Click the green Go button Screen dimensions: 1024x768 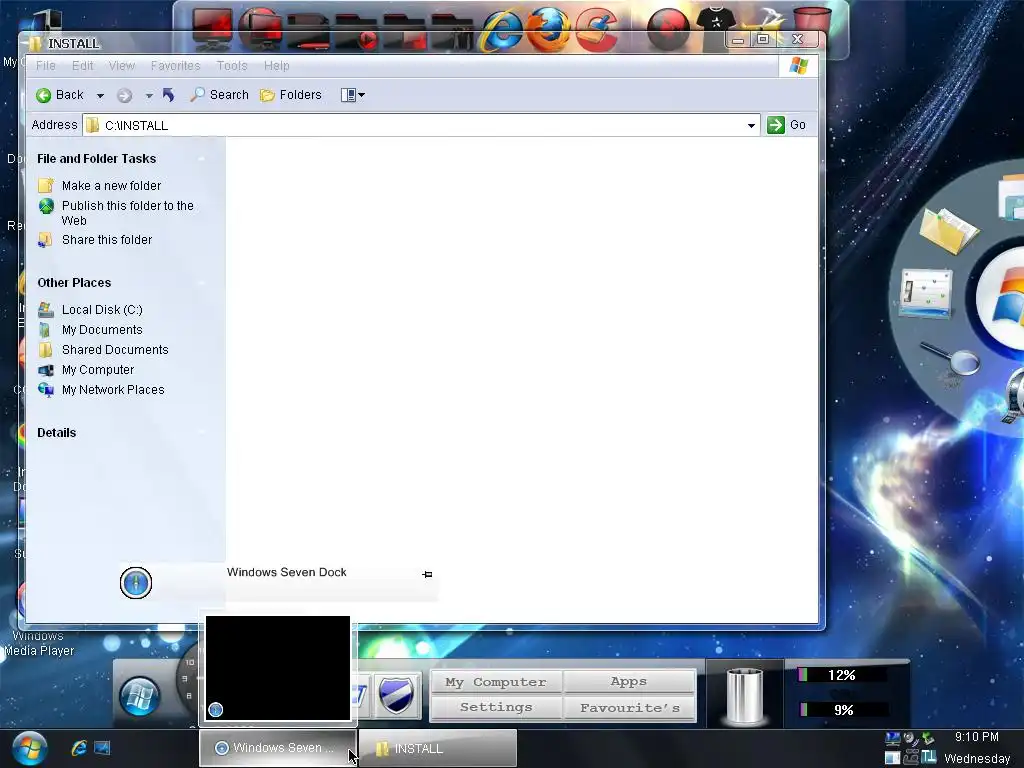[x=787, y=125]
